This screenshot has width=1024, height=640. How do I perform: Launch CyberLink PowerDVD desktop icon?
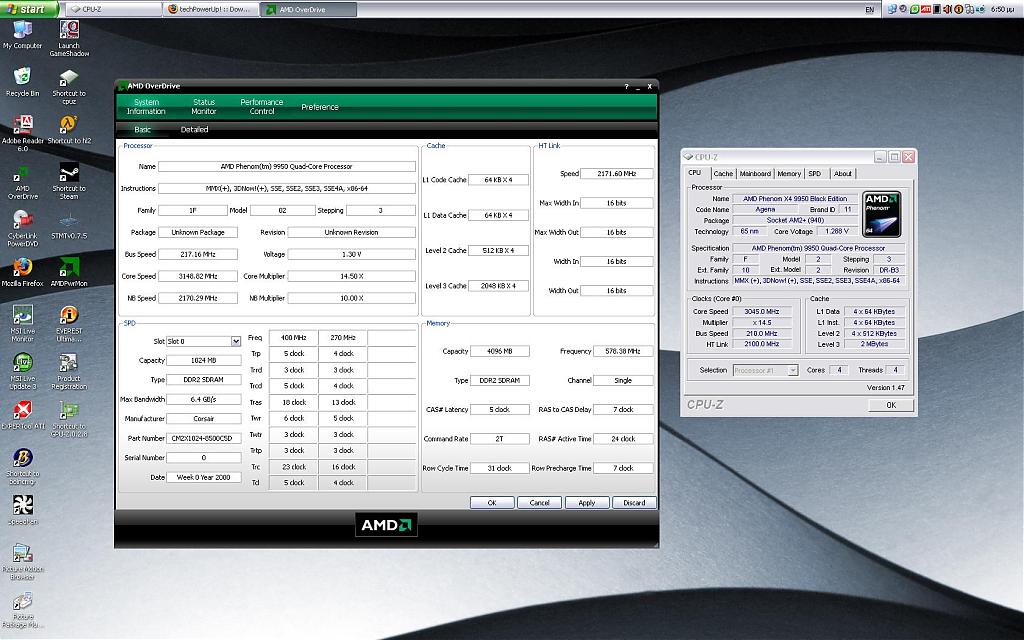(x=22, y=229)
